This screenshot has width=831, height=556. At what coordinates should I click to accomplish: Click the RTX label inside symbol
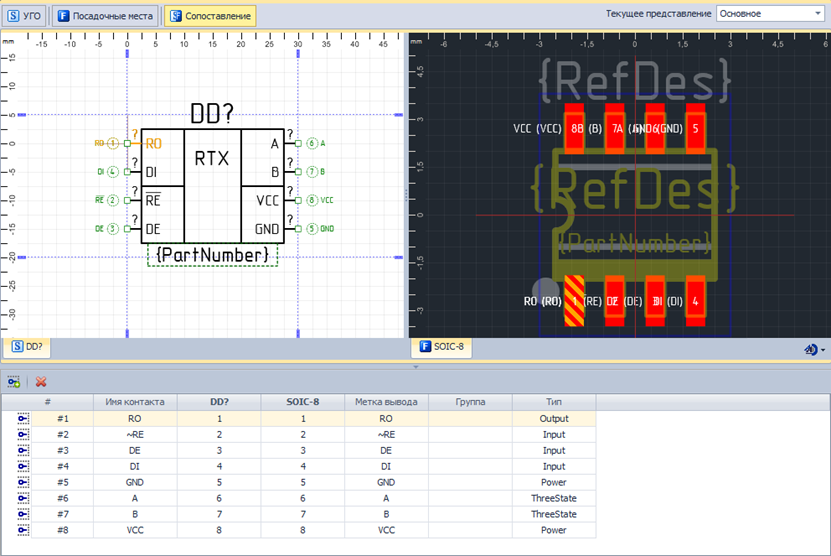pyautogui.click(x=212, y=158)
